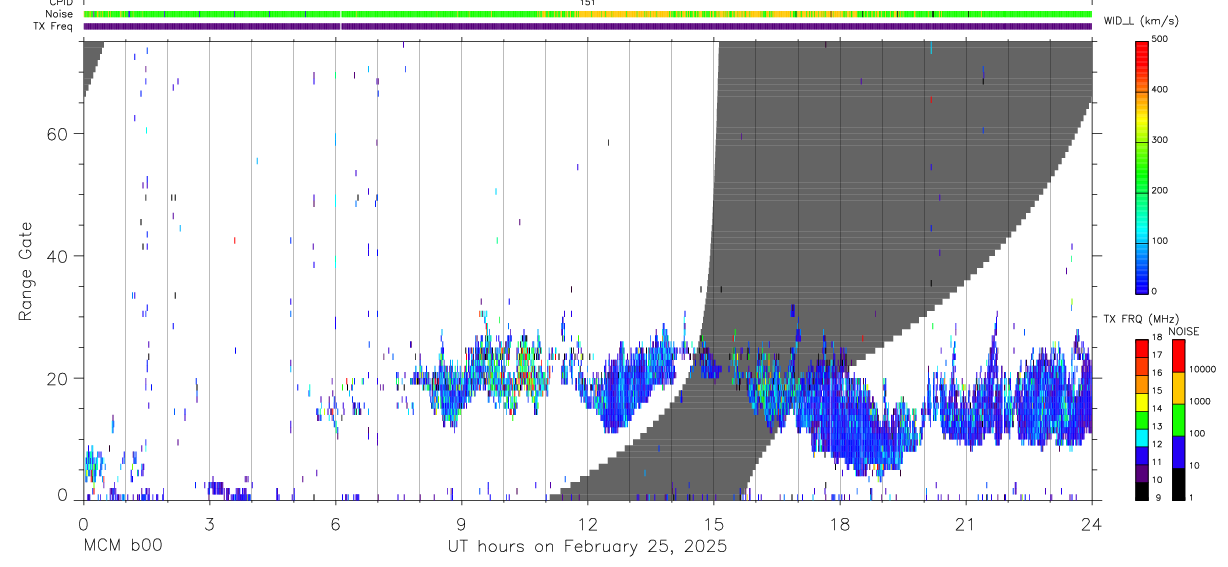
Task: Select the blue swatch of the NOISE legend
Action: point(1179,452)
